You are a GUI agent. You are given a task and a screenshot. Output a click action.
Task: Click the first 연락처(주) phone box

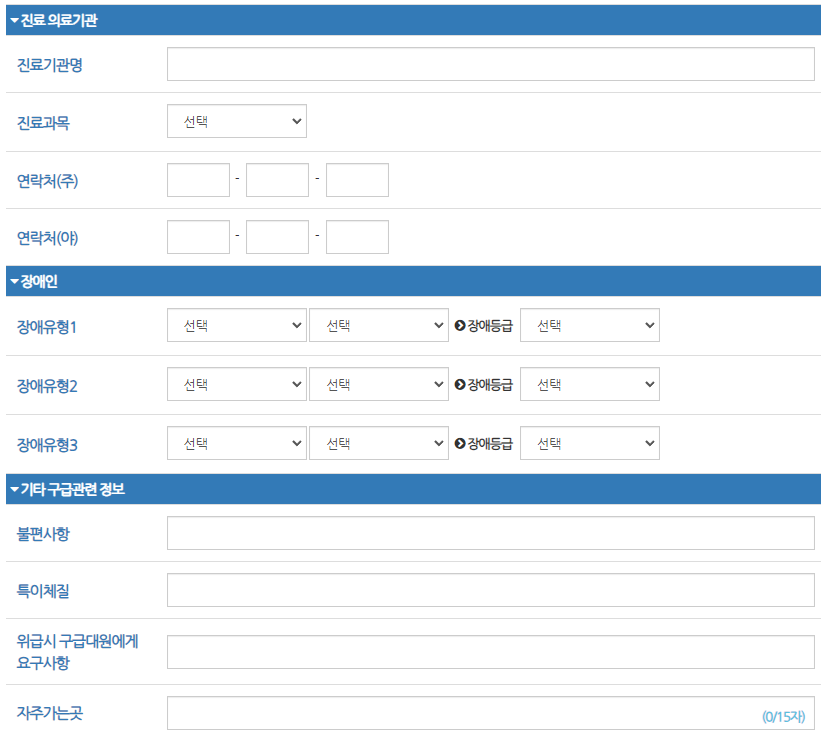(198, 180)
